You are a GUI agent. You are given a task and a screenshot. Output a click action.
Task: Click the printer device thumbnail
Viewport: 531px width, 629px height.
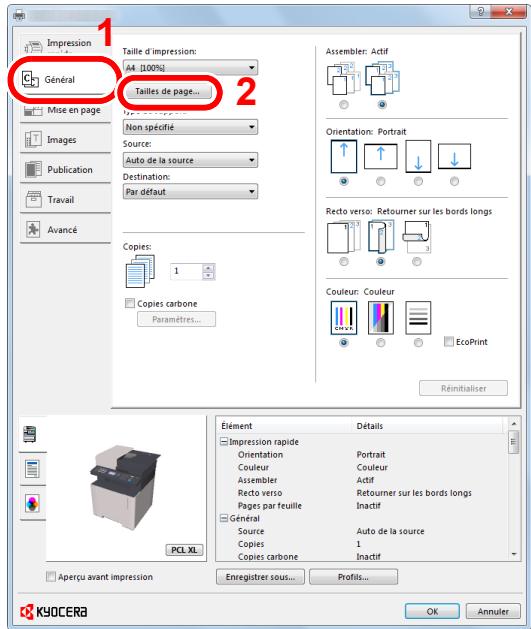pyautogui.click(x=125, y=487)
